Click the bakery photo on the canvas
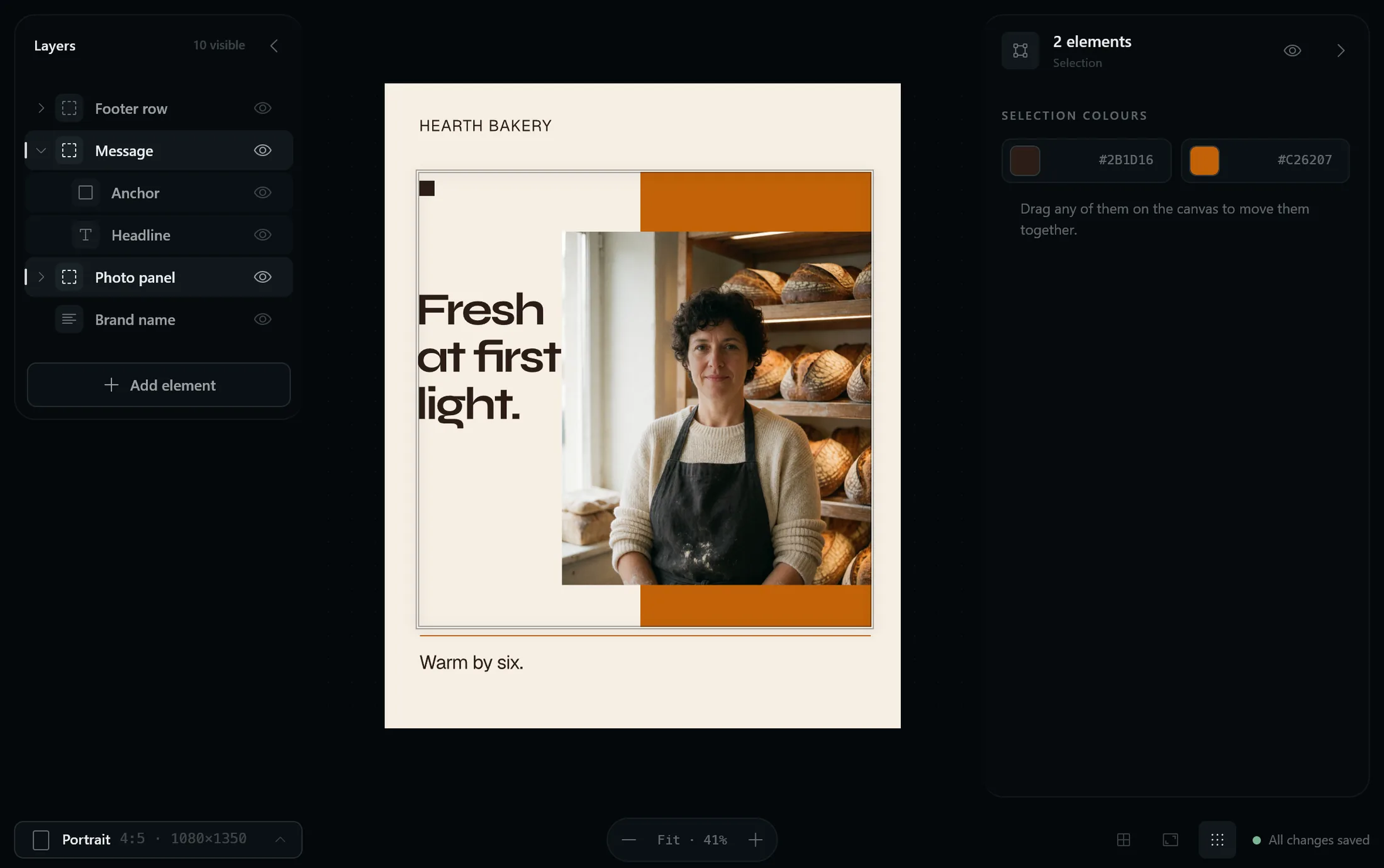This screenshot has height=868, width=1384. [717, 408]
